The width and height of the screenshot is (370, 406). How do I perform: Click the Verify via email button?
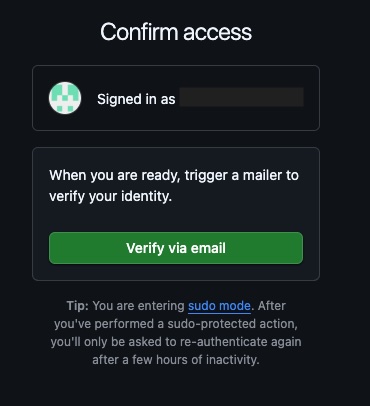[x=176, y=248]
